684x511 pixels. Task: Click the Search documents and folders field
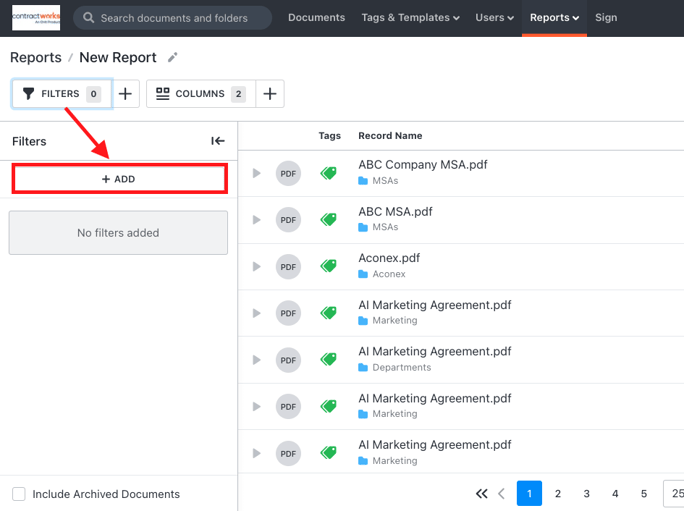tap(173, 18)
